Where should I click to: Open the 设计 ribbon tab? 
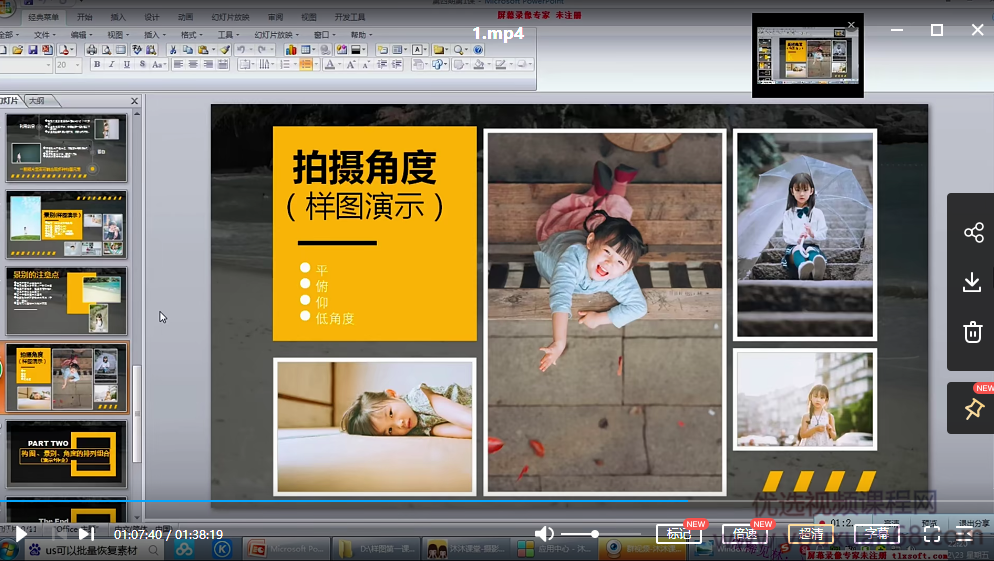(152, 17)
